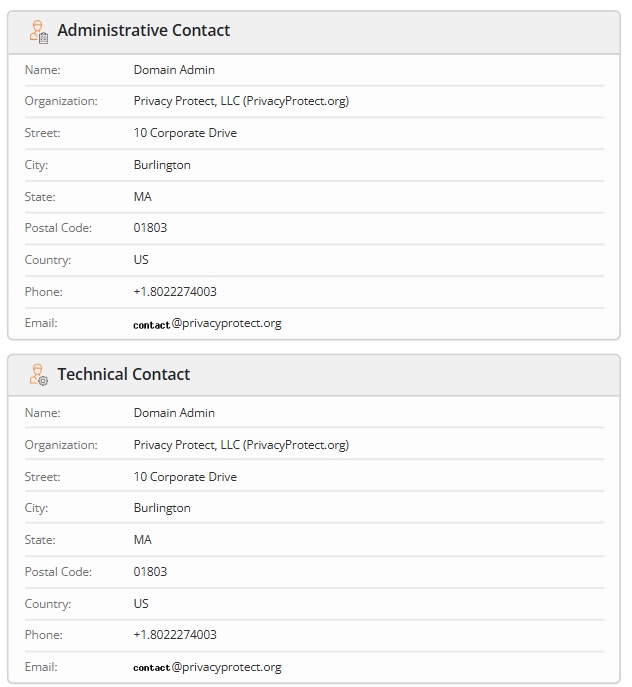
Task: Click administrative street 10 Corporate Drive
Action: pyautogui.click(x=185, y=133)
